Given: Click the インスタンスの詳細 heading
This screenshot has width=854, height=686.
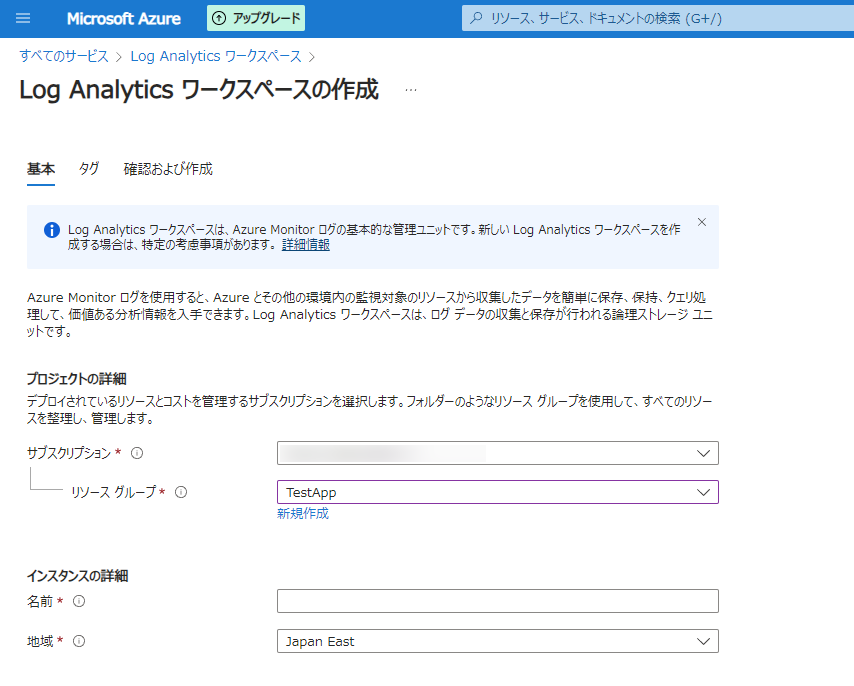Looking at the screenshot, I should click(x=77, y=575).
